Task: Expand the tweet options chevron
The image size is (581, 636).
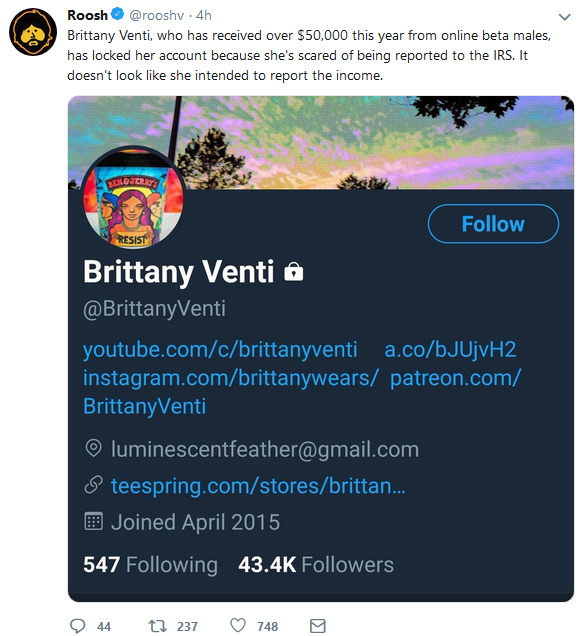Action: click(x=565, y=17)
